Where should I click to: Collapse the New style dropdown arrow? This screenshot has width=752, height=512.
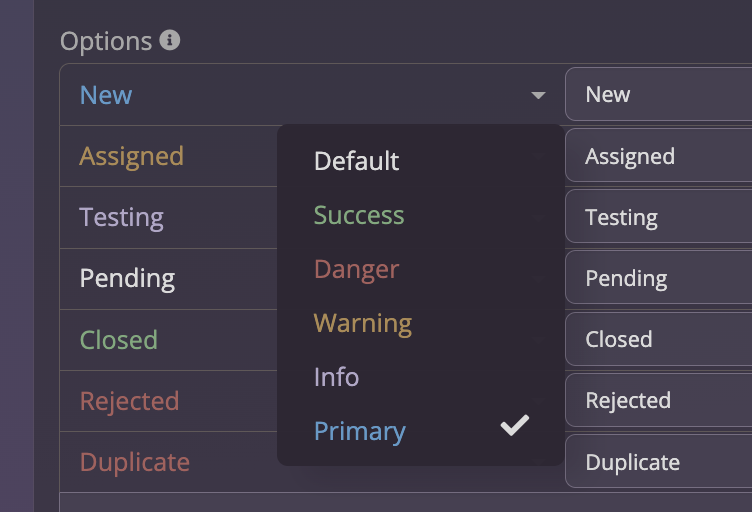538,95
